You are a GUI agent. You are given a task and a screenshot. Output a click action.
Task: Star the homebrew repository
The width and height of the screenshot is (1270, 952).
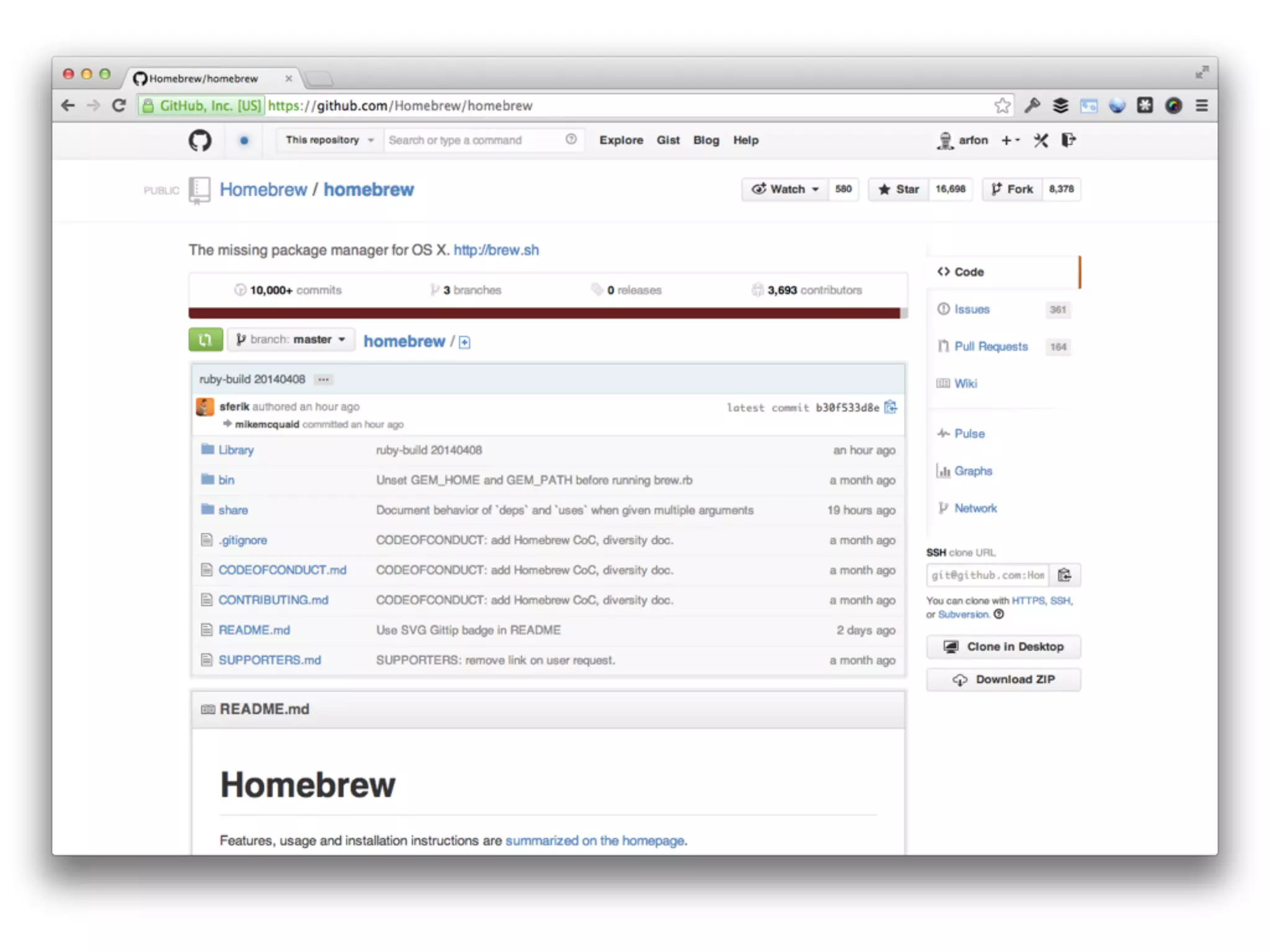(x=899, y=189)
